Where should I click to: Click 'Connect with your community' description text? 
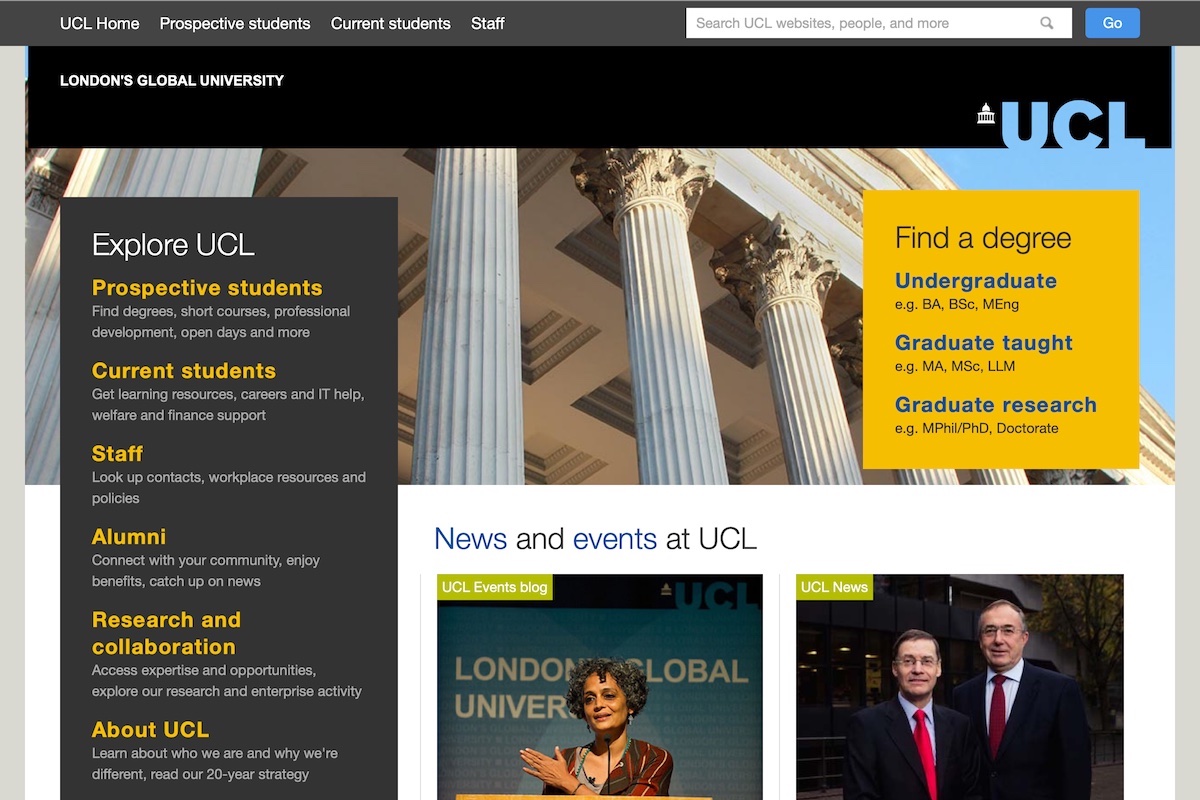(206, 571)
